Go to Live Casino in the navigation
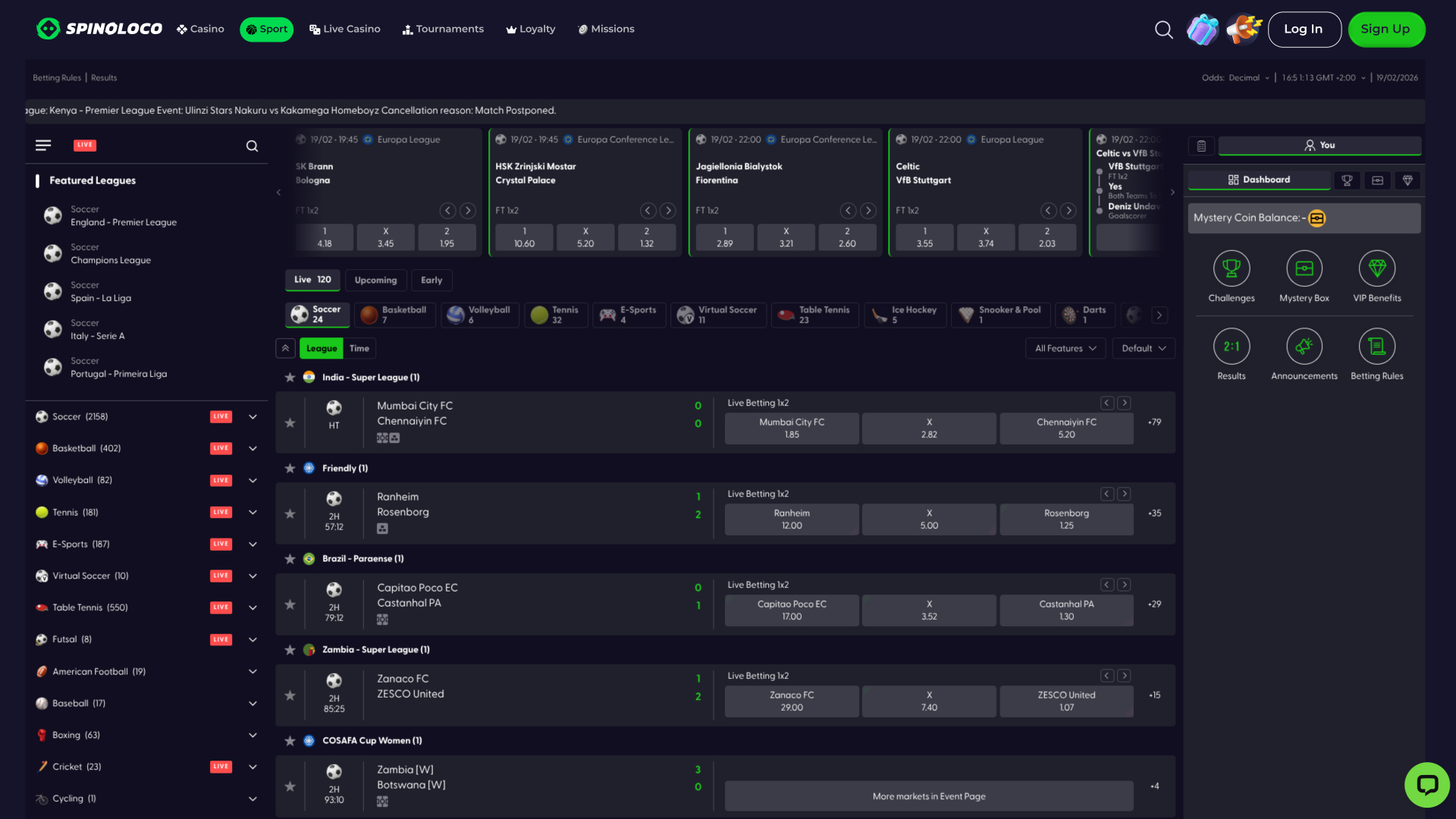The image size is (1456, 819). (345, 29)
